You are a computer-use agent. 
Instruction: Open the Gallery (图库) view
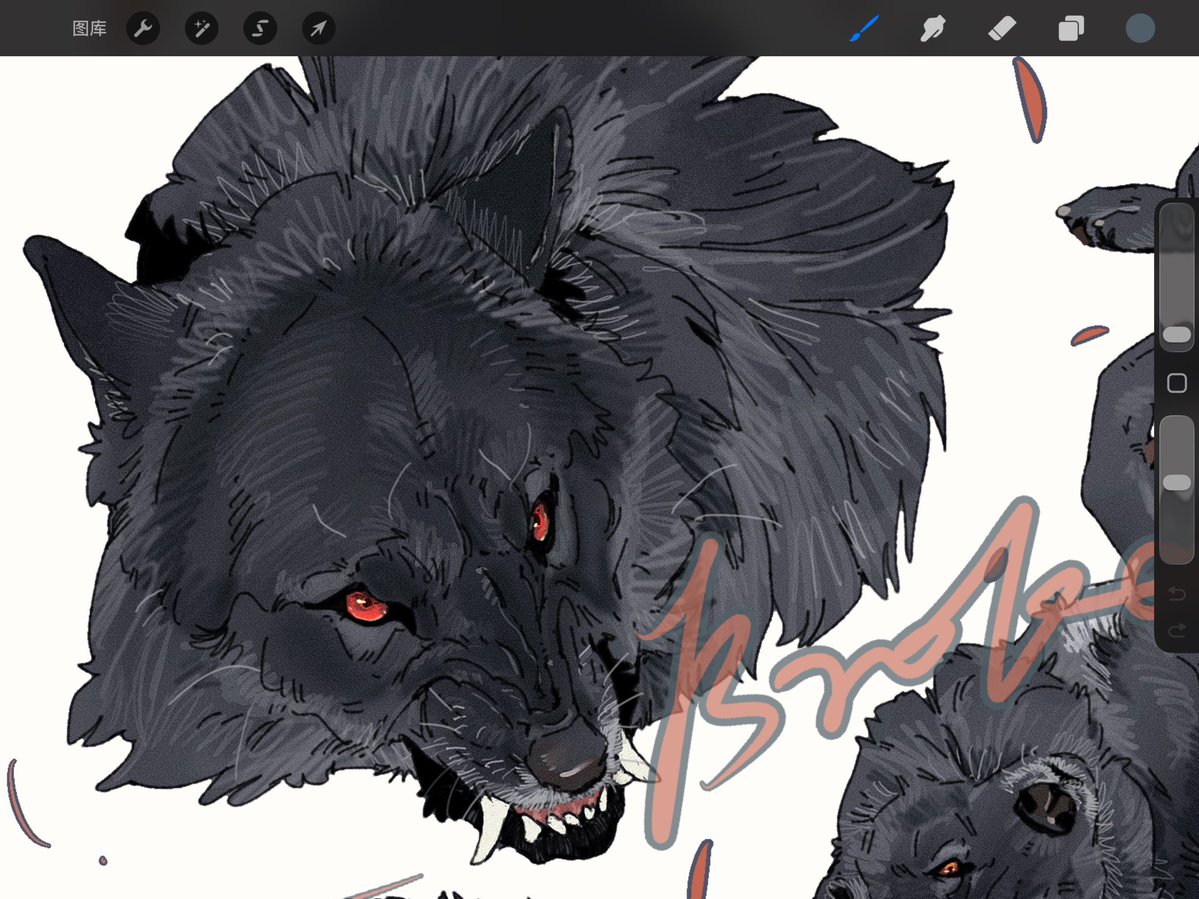click(89, 29)
